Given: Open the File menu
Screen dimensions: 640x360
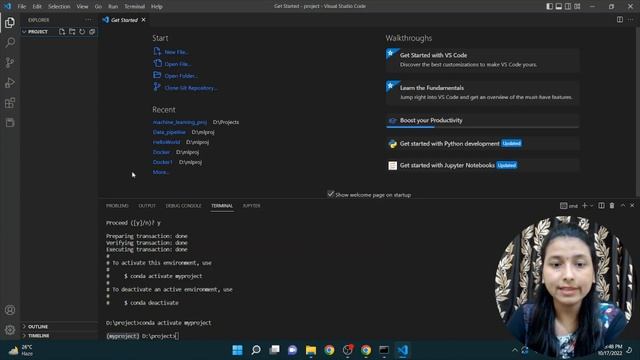Looking at the screenshot, I should click(x=22, y=6).
